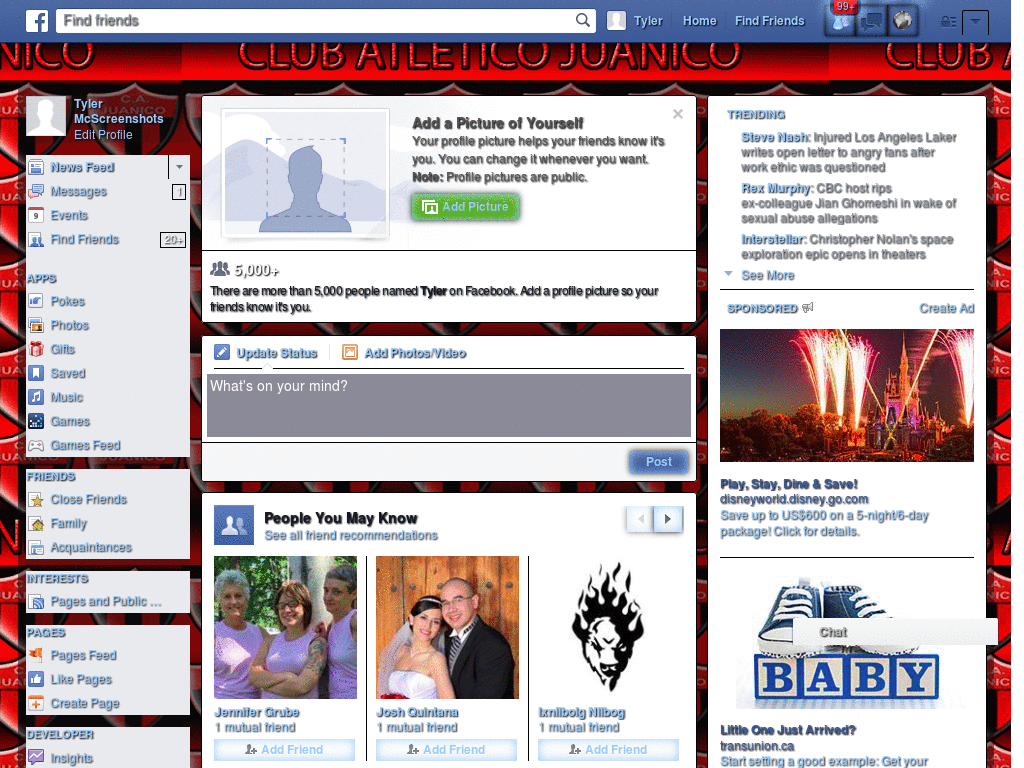Viewport: 1024px width, 768px height.
Task: Add Ixnilbolg Nilbog as friend
Action: [x=609, y=750]
